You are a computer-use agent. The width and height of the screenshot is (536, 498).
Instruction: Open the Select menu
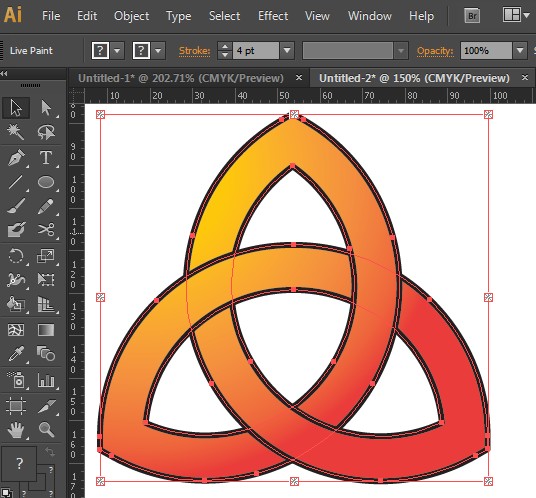pos(225,16)
